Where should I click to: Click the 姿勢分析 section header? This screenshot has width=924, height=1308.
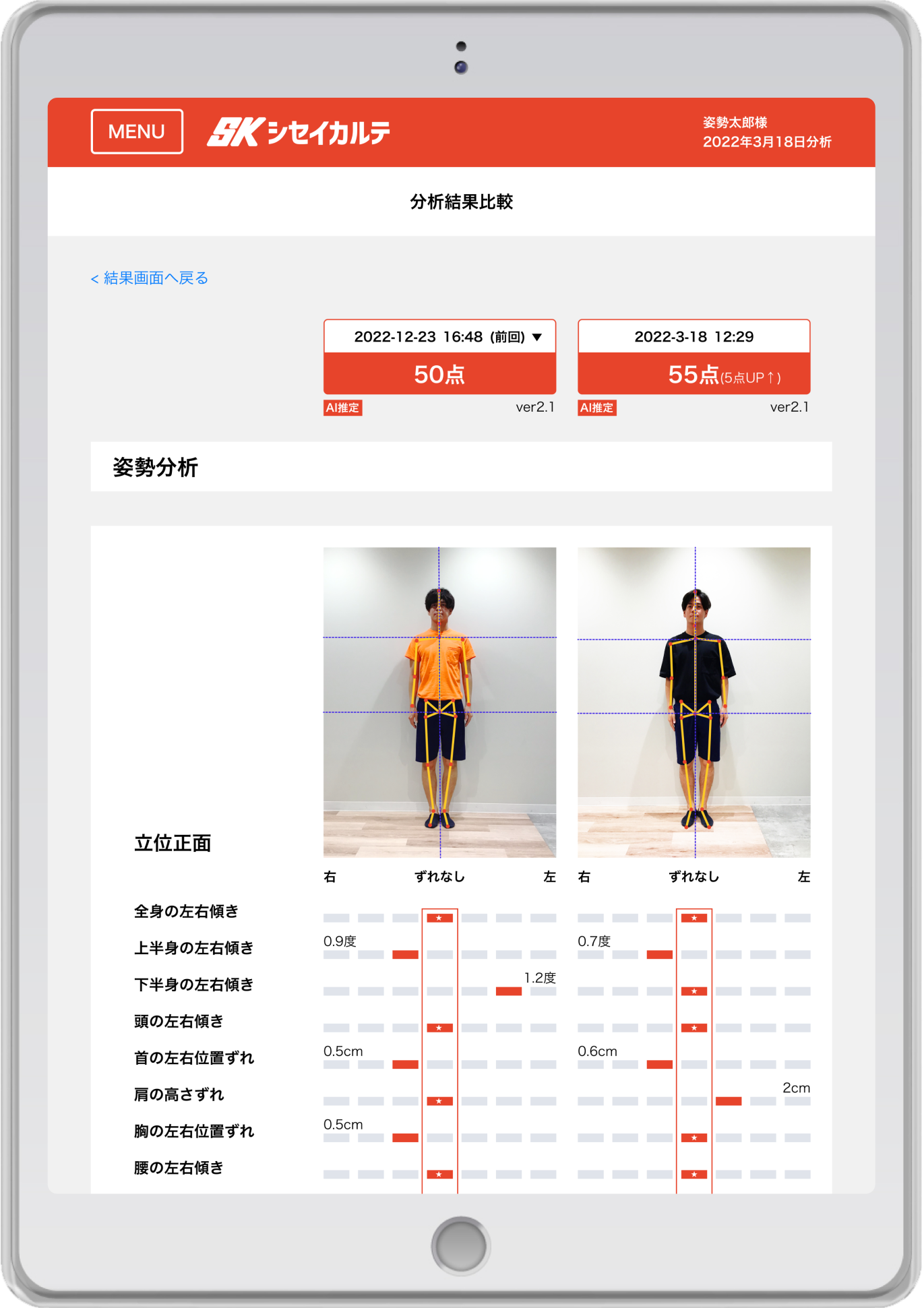tap(461, 467)
